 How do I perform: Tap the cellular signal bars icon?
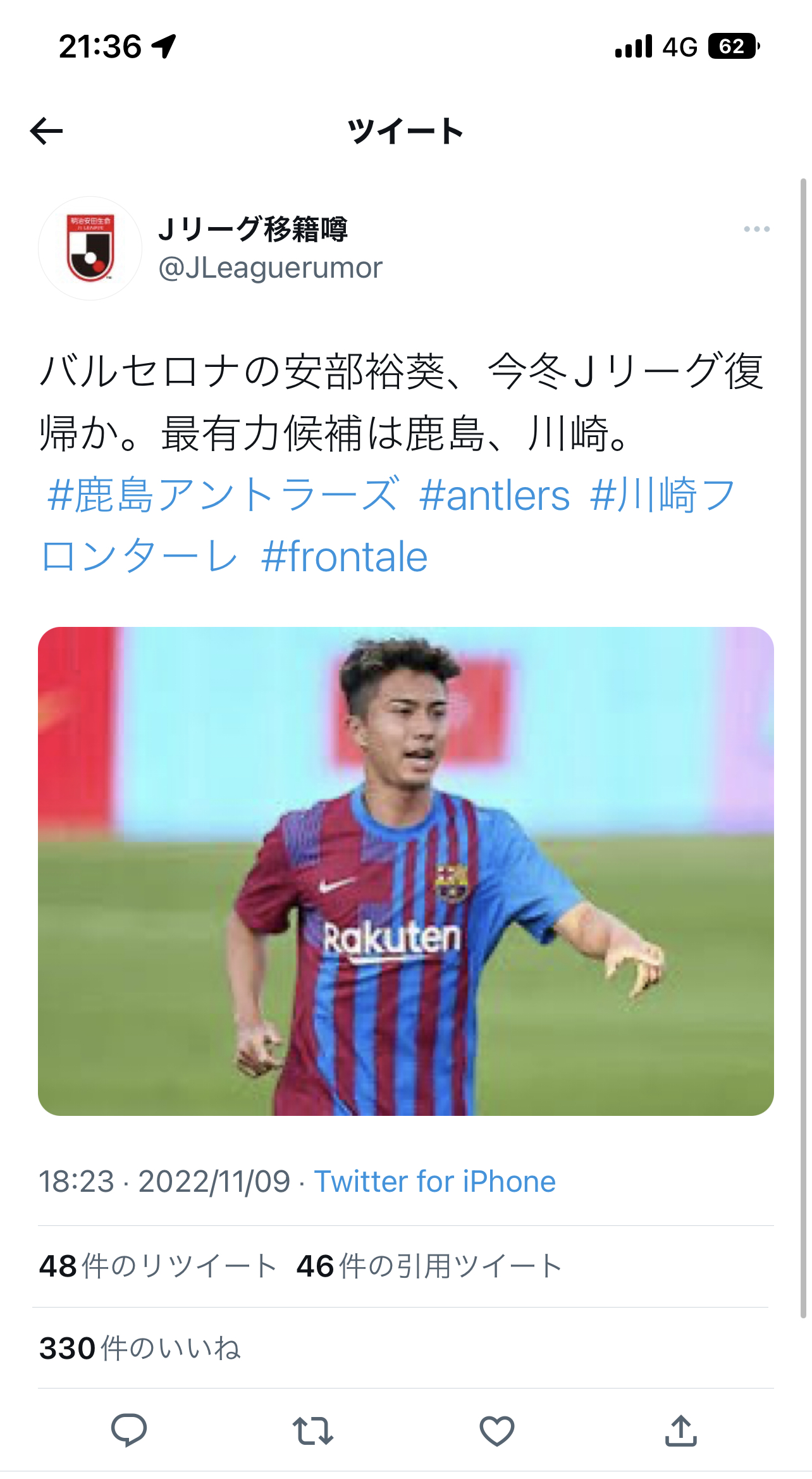(x=633, y=47)
